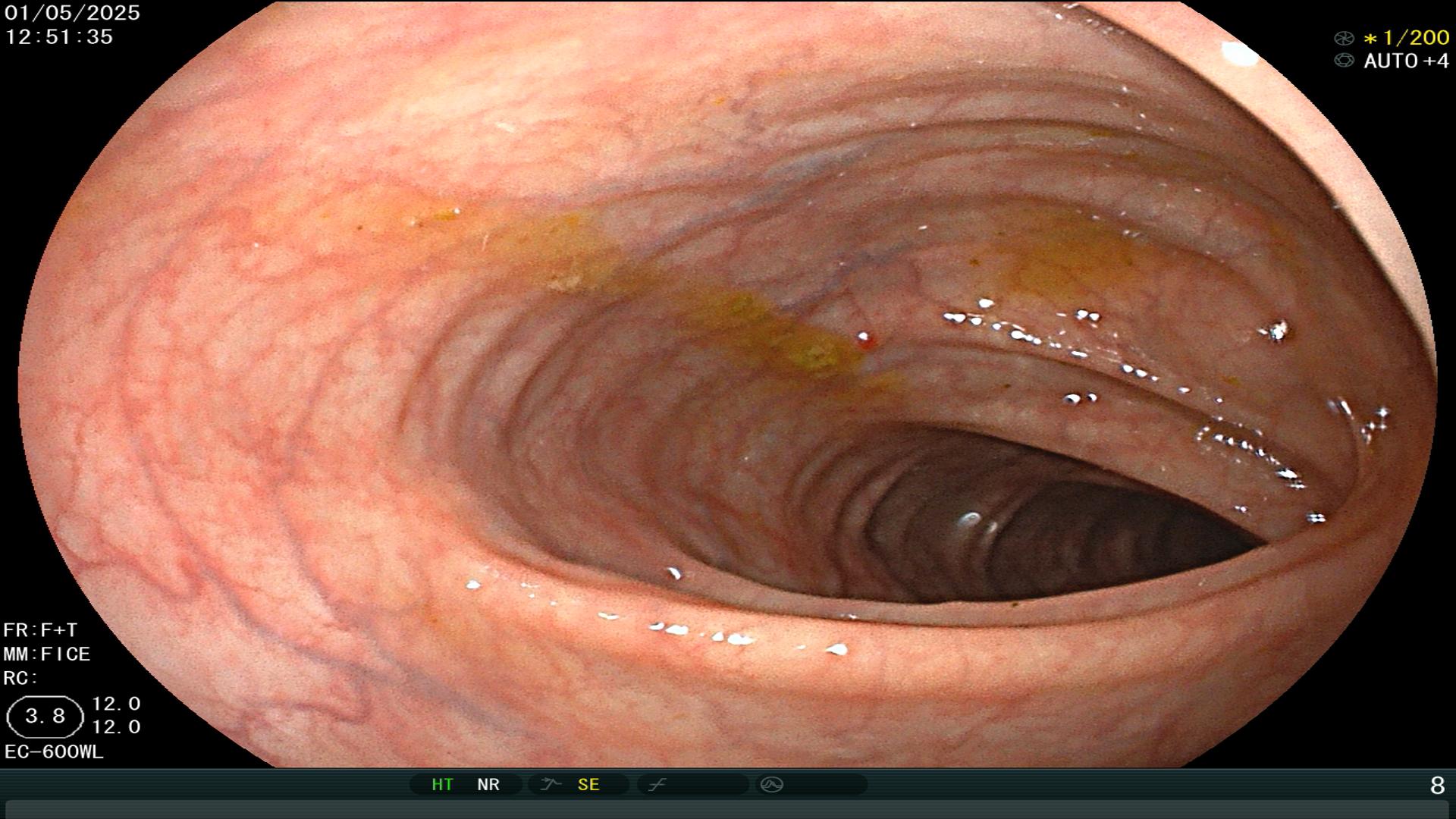1456x819 pixels.
Task: Select the AUTO +4 exposure setting
Action: point(1406,61)
